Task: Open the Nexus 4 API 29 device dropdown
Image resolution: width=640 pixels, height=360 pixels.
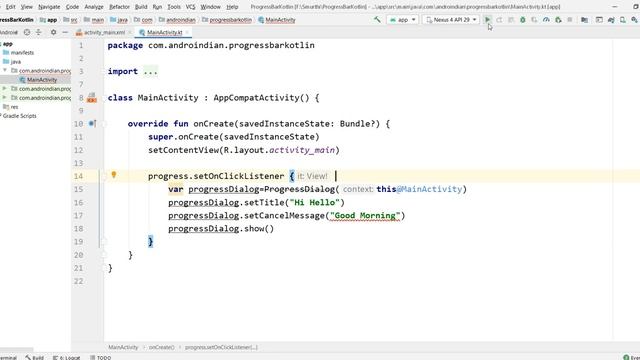Action: pos(451,20)
